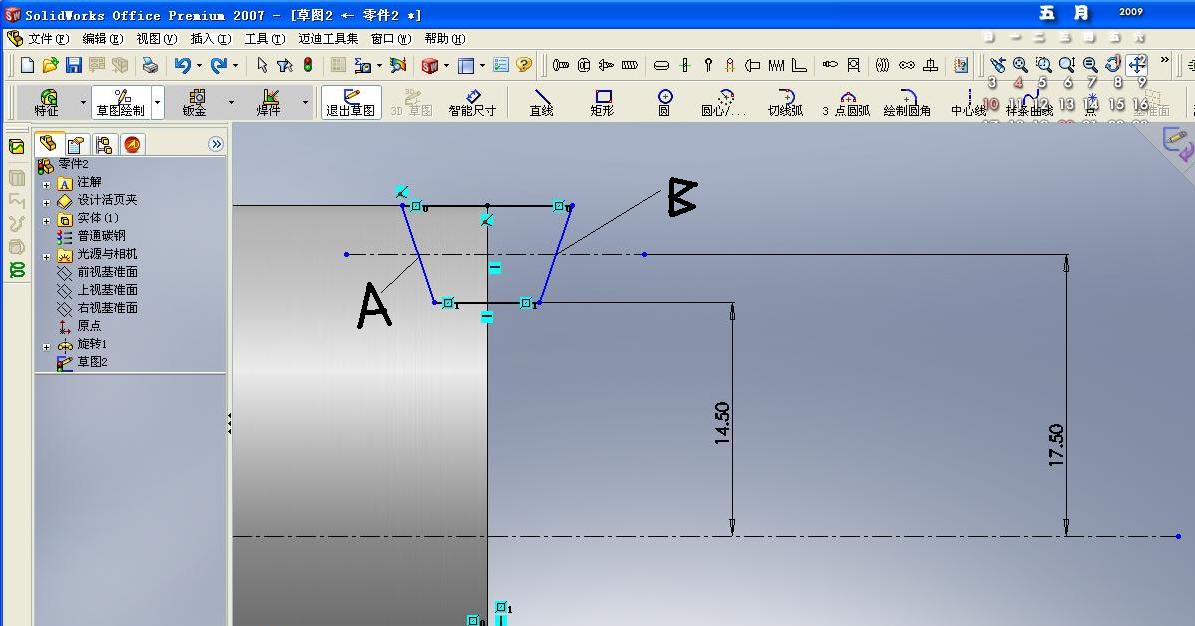
Task: Click the rebuild traffic light icon
Action: coord(308,66)
